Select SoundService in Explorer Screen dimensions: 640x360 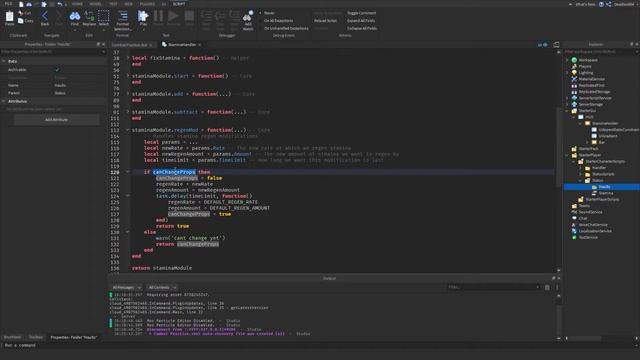point(590,212)
